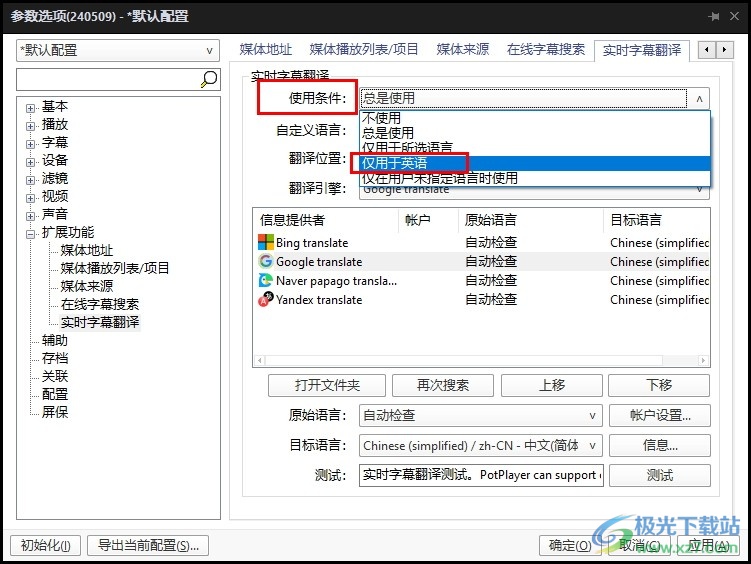
Task: Select 屏保 in the tree
Action: 55,412
